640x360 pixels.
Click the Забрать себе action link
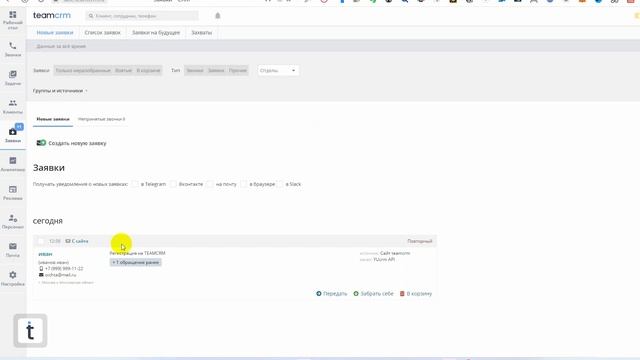pos(377,293)
